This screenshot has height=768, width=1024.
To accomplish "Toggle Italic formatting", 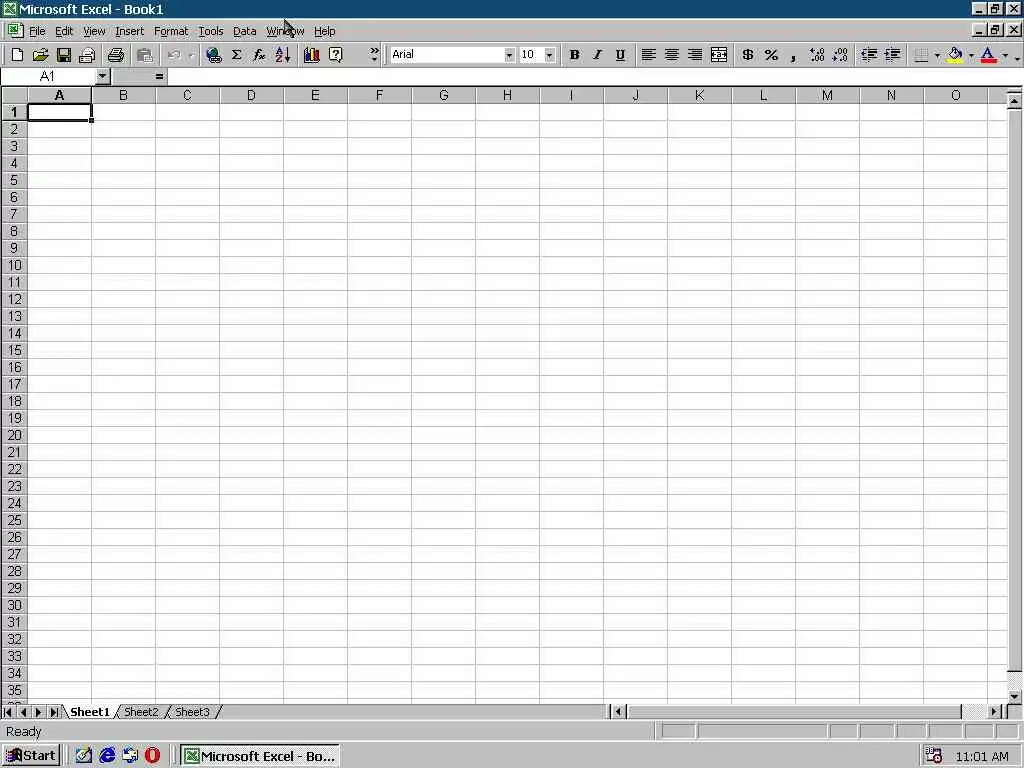I will (x=597, y=55).
